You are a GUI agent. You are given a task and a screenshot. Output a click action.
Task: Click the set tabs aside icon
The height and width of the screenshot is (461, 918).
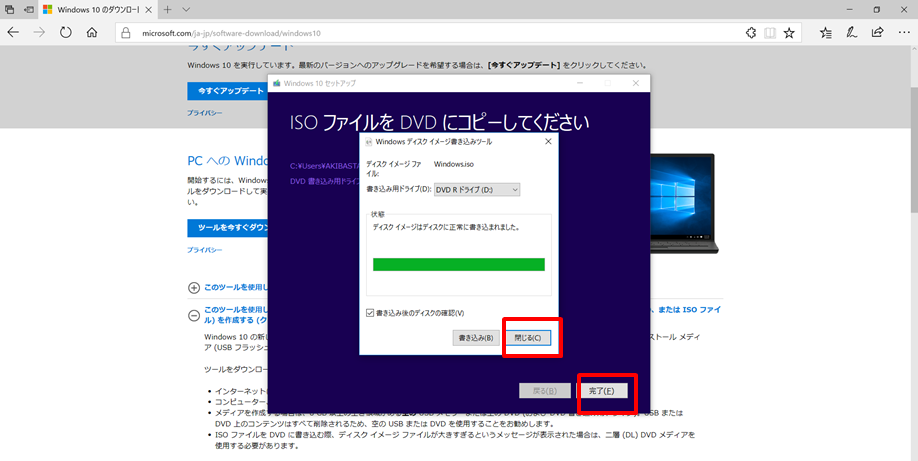pos(28,9)
